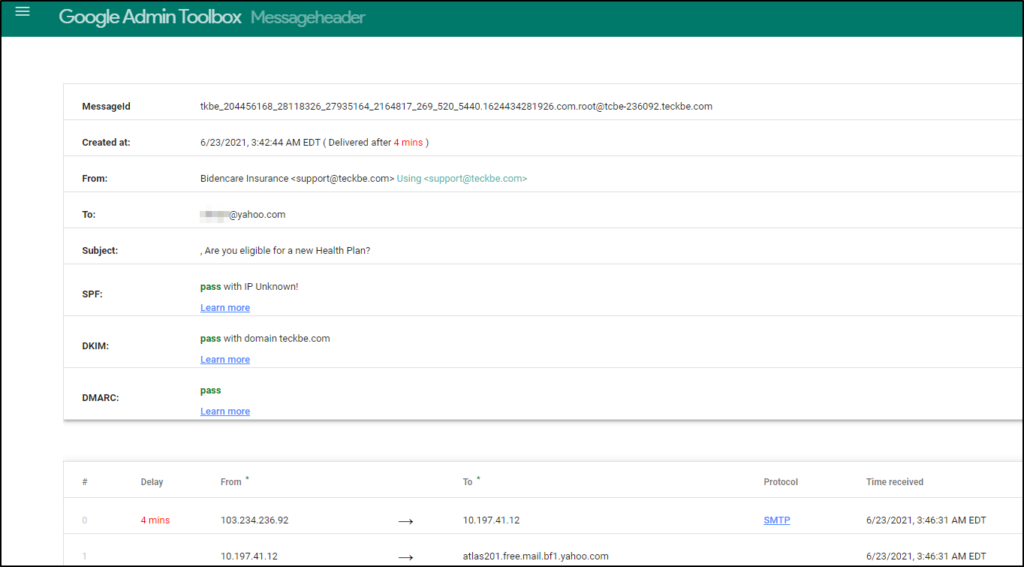Click the Created at timestamp value
This screenshot has height=567, width=1024.
point(260,142)
